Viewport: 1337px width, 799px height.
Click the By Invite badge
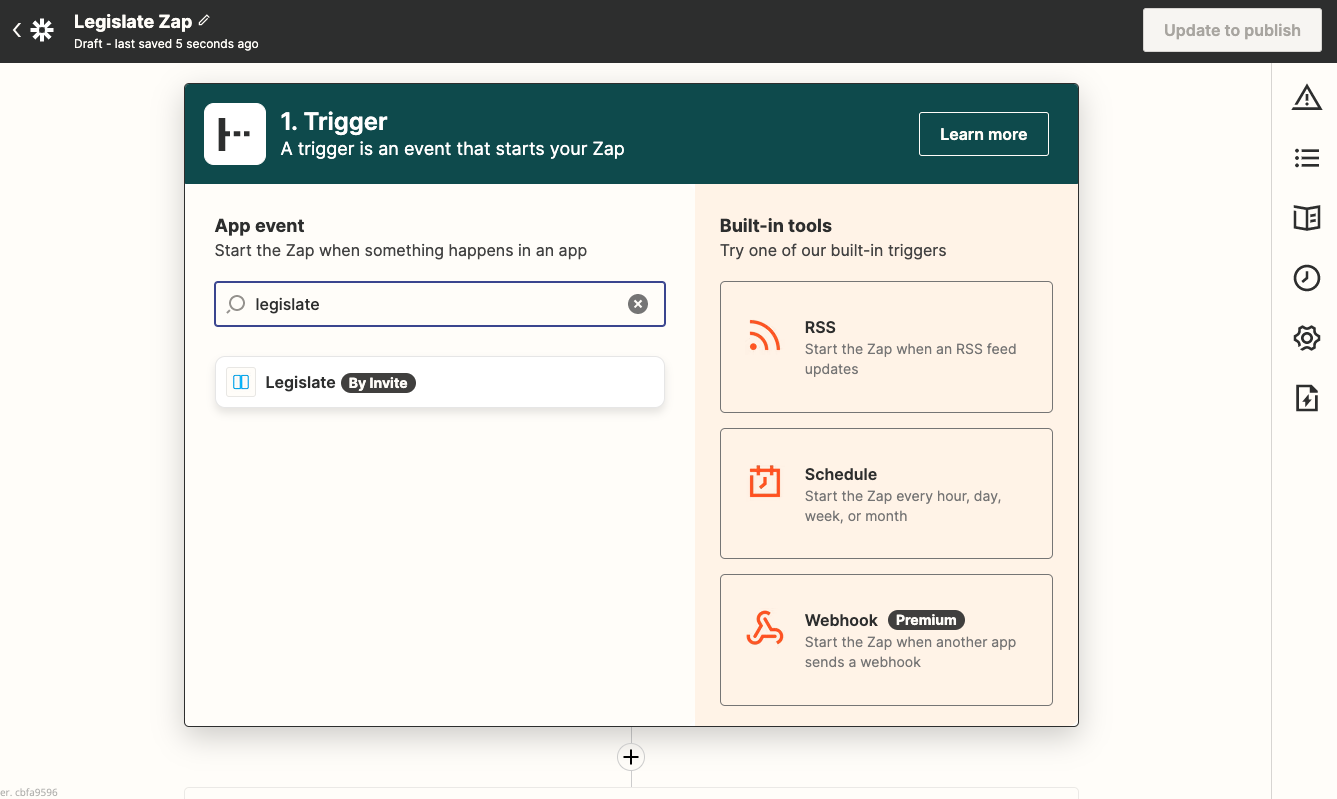(x=378, y=382)
